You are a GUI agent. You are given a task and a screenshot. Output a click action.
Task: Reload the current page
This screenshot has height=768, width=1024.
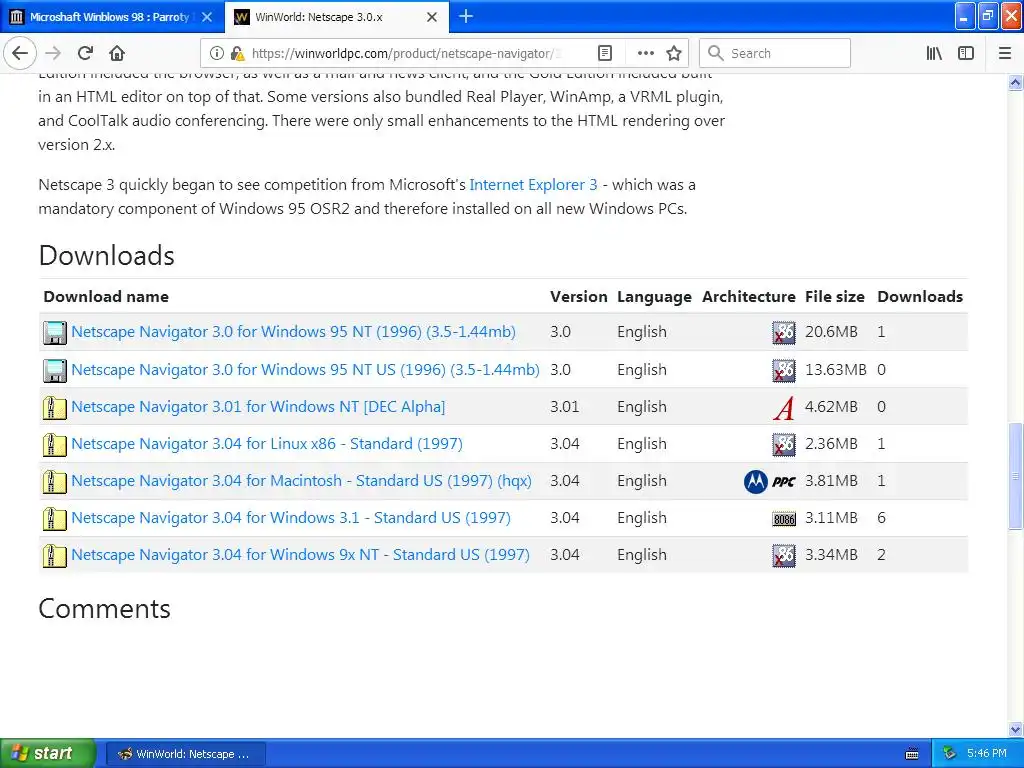(85, 53)
